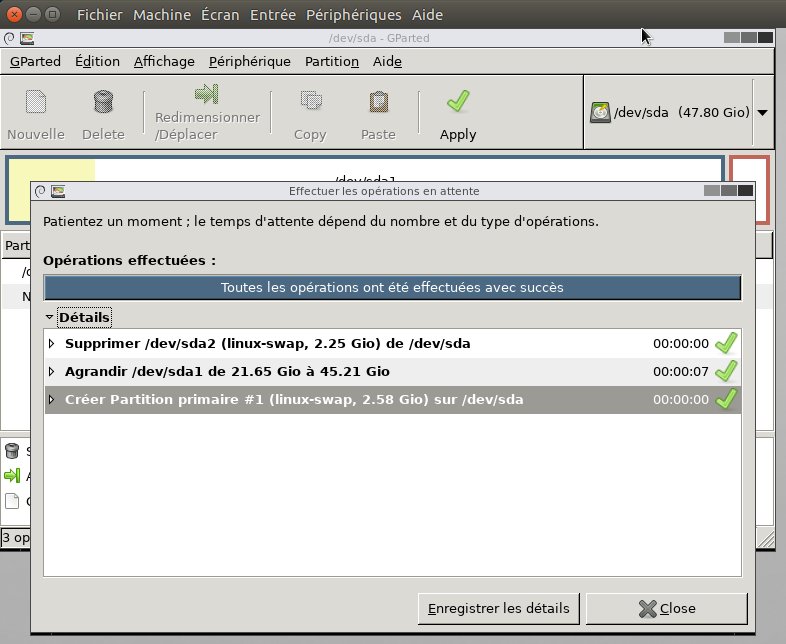786x644 pixels.
Task: Select the unallocated red partition block in graph
Action: (x=749, y=189)
